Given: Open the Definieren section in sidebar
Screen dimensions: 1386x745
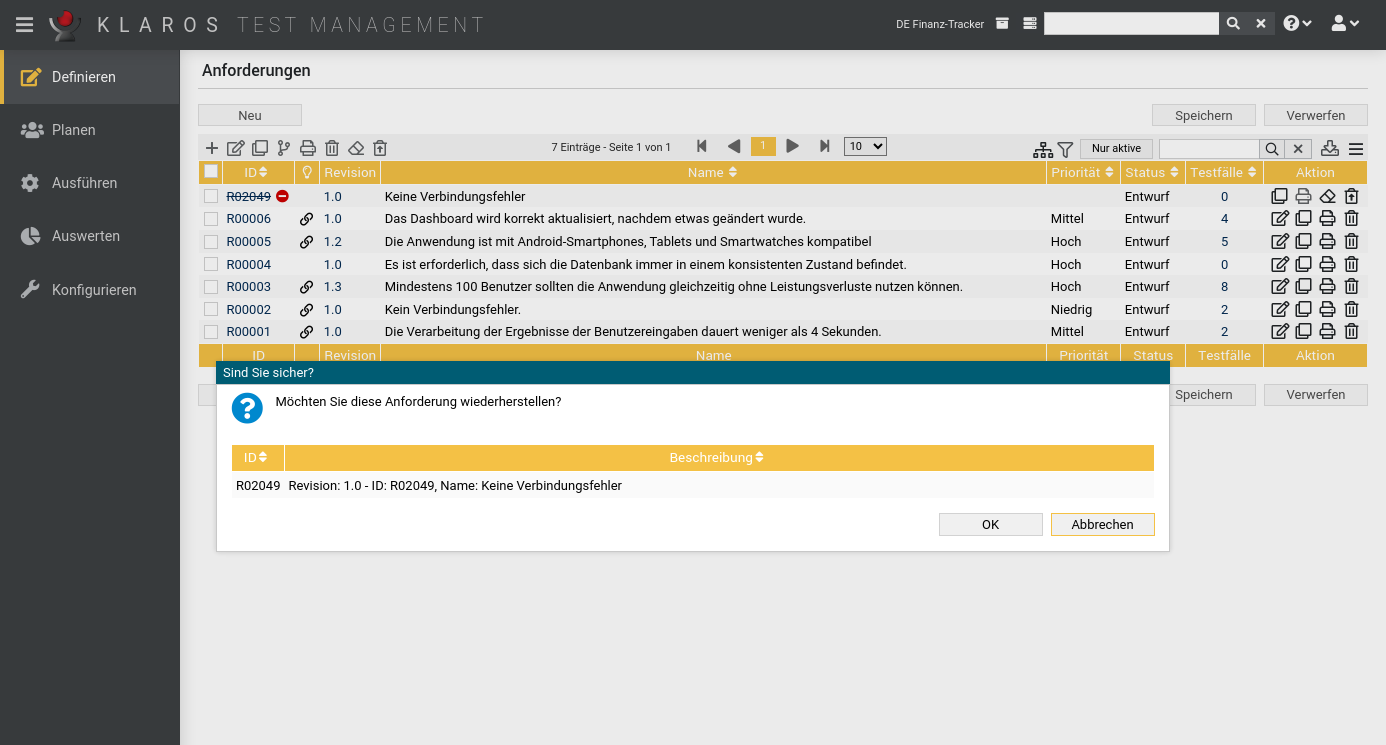Looking at the screenshot, I should [x=90, y=77].
